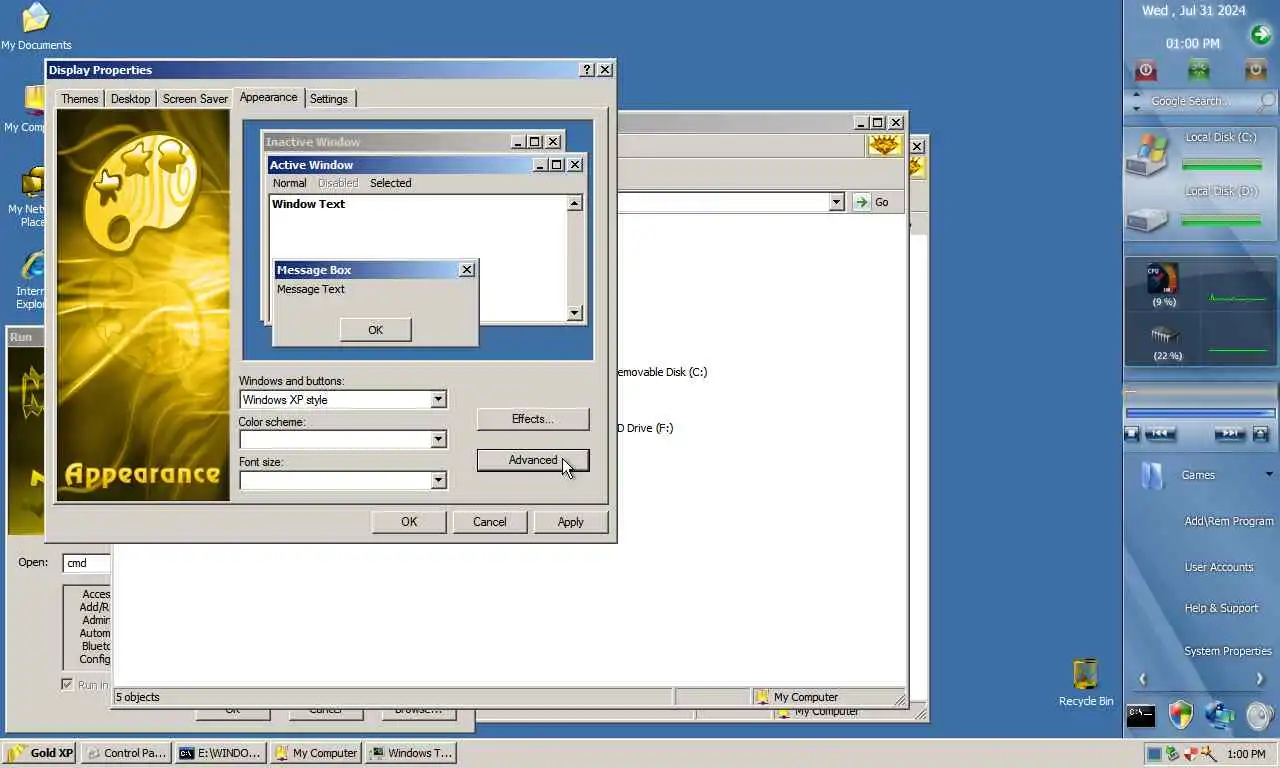Click the Run window Open input field
This screenshot has width=1280, height=768.
[x=87, y=563]
